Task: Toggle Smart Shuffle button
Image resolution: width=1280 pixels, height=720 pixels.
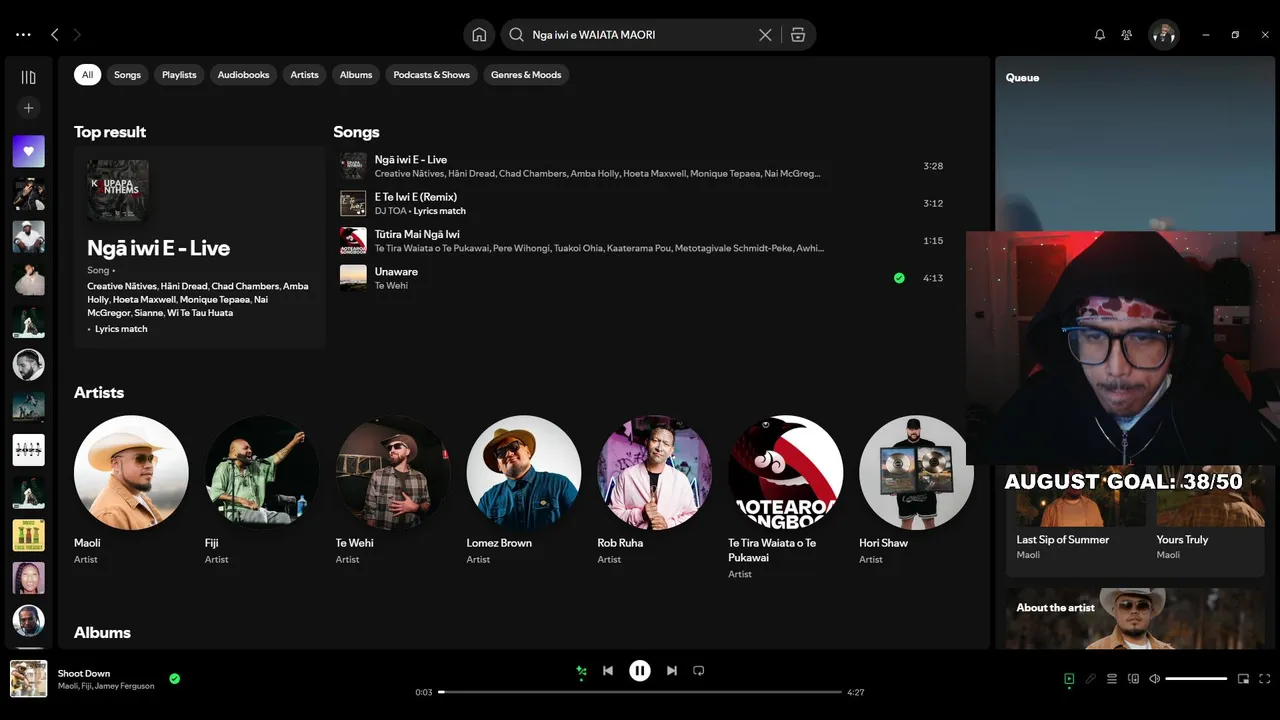Action: pyautogui.click(x=581, y=671)
